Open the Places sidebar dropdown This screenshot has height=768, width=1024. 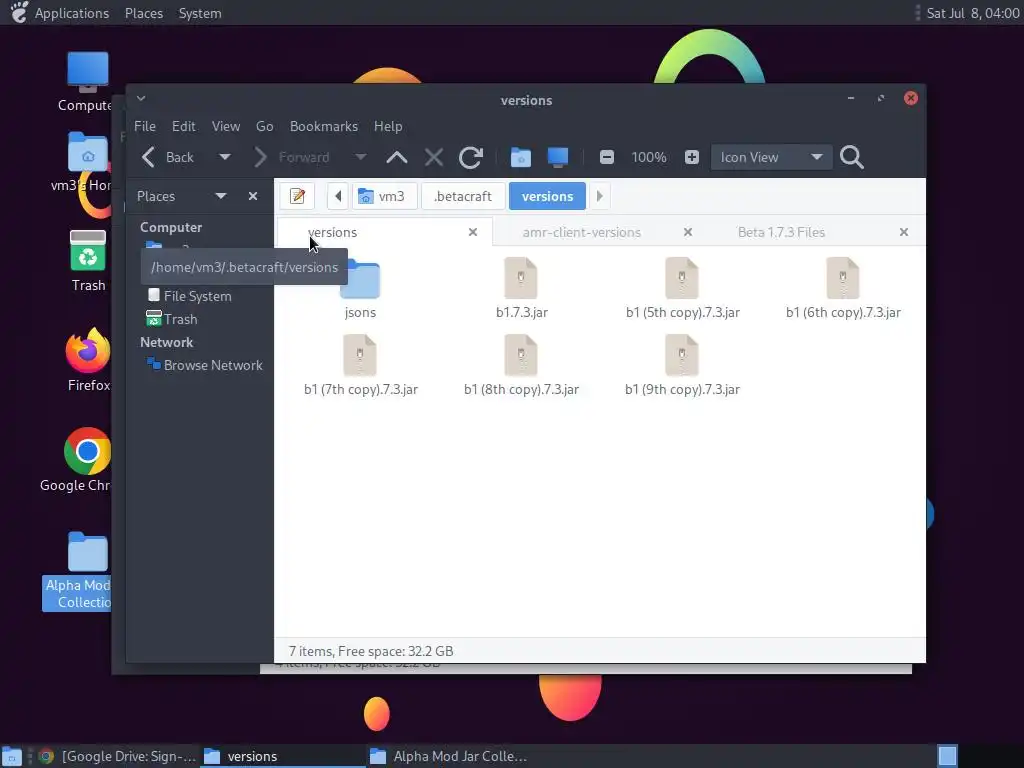pos(221,196)
